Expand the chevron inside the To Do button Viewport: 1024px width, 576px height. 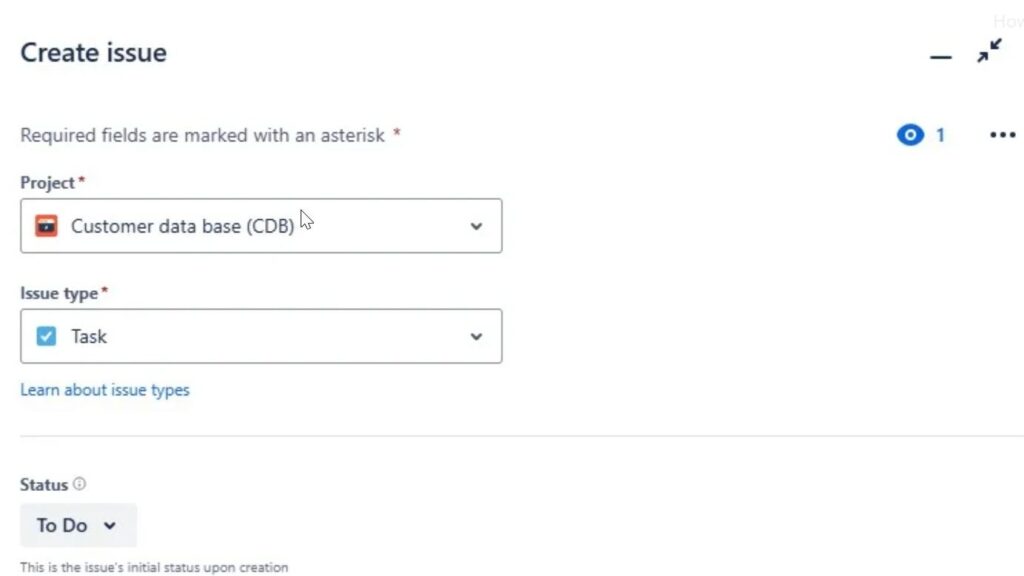tap(110, 525)
